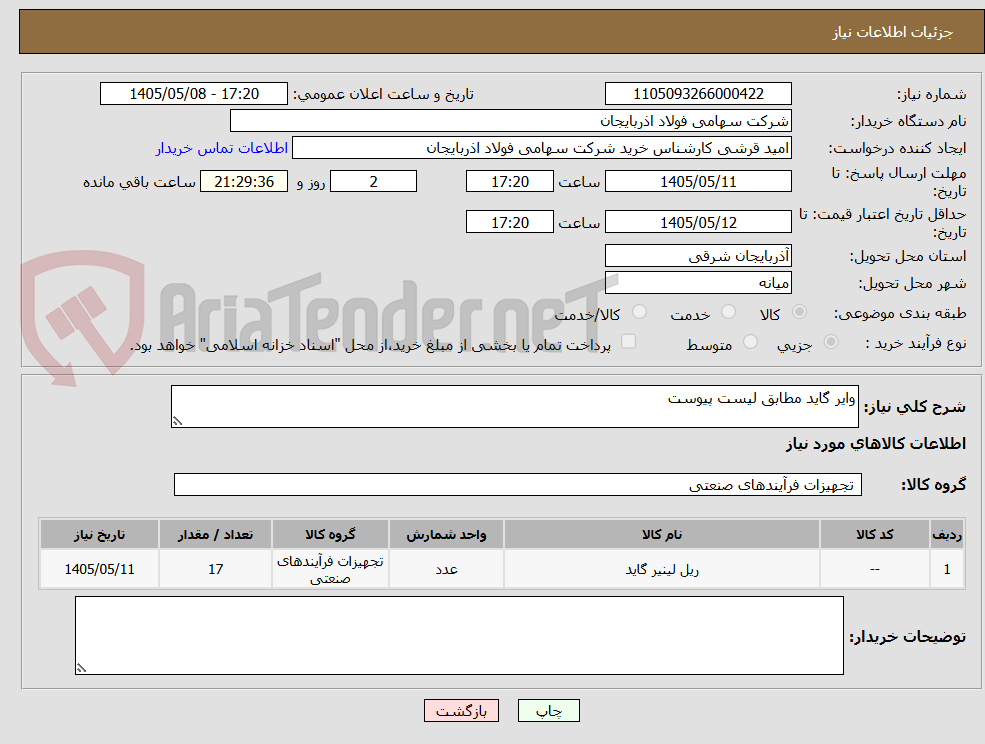Click the تعداد / مقدار column header
The image size is (985, 744).
[215, 534]
